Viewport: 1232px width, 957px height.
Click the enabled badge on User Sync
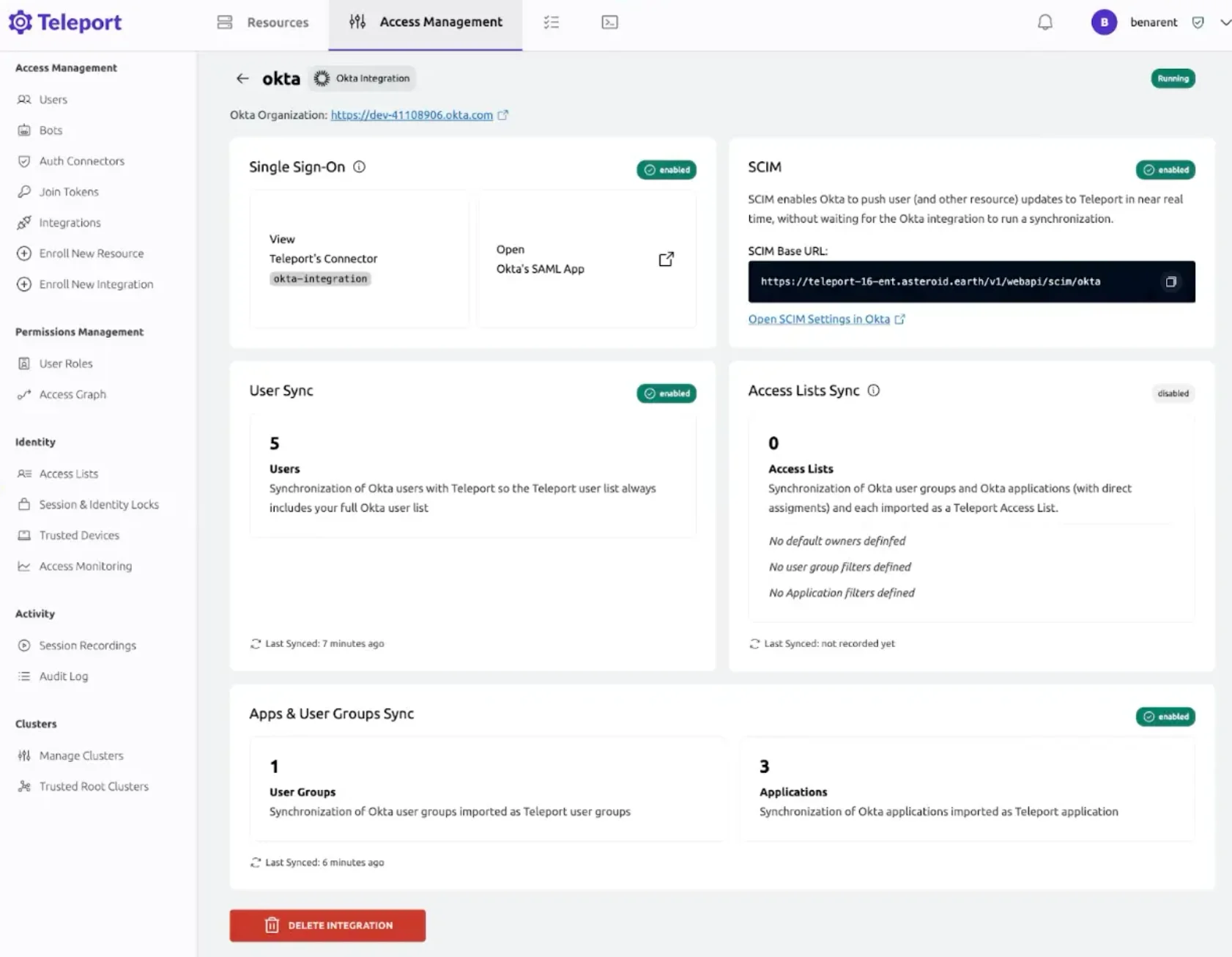(x=666, y=393)
